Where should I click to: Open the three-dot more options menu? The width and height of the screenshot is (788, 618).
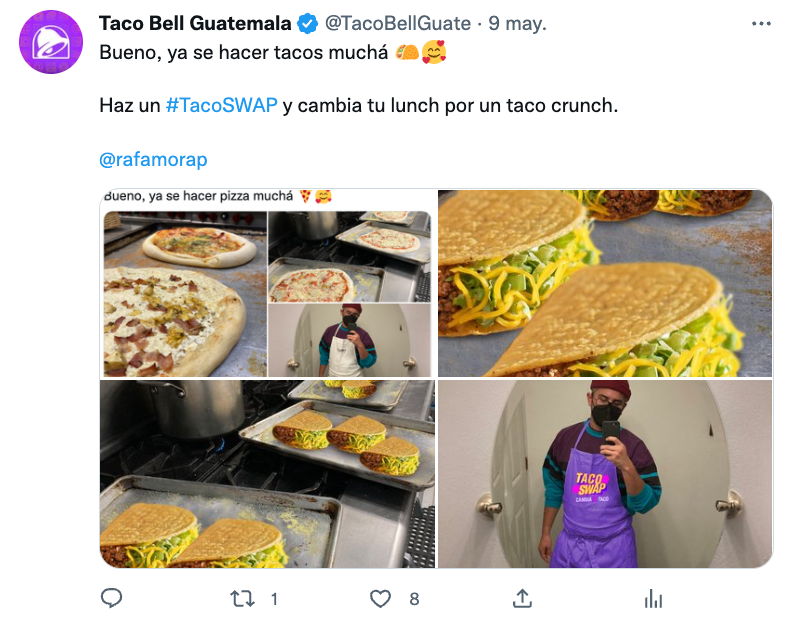pos(761,24)
